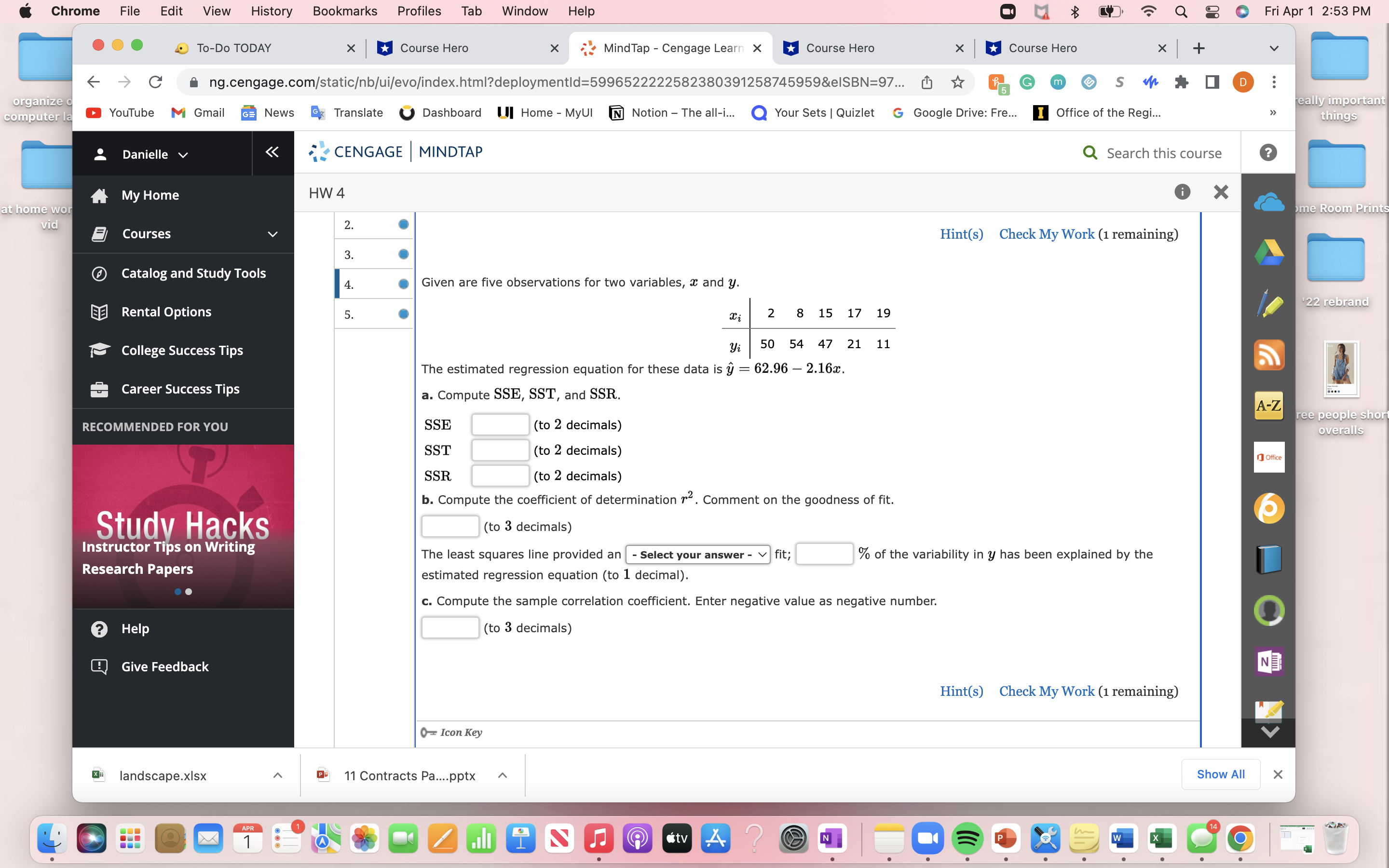Open the '- Select your answer -' dropdown

pyautogui.click(x=697, y=554)
